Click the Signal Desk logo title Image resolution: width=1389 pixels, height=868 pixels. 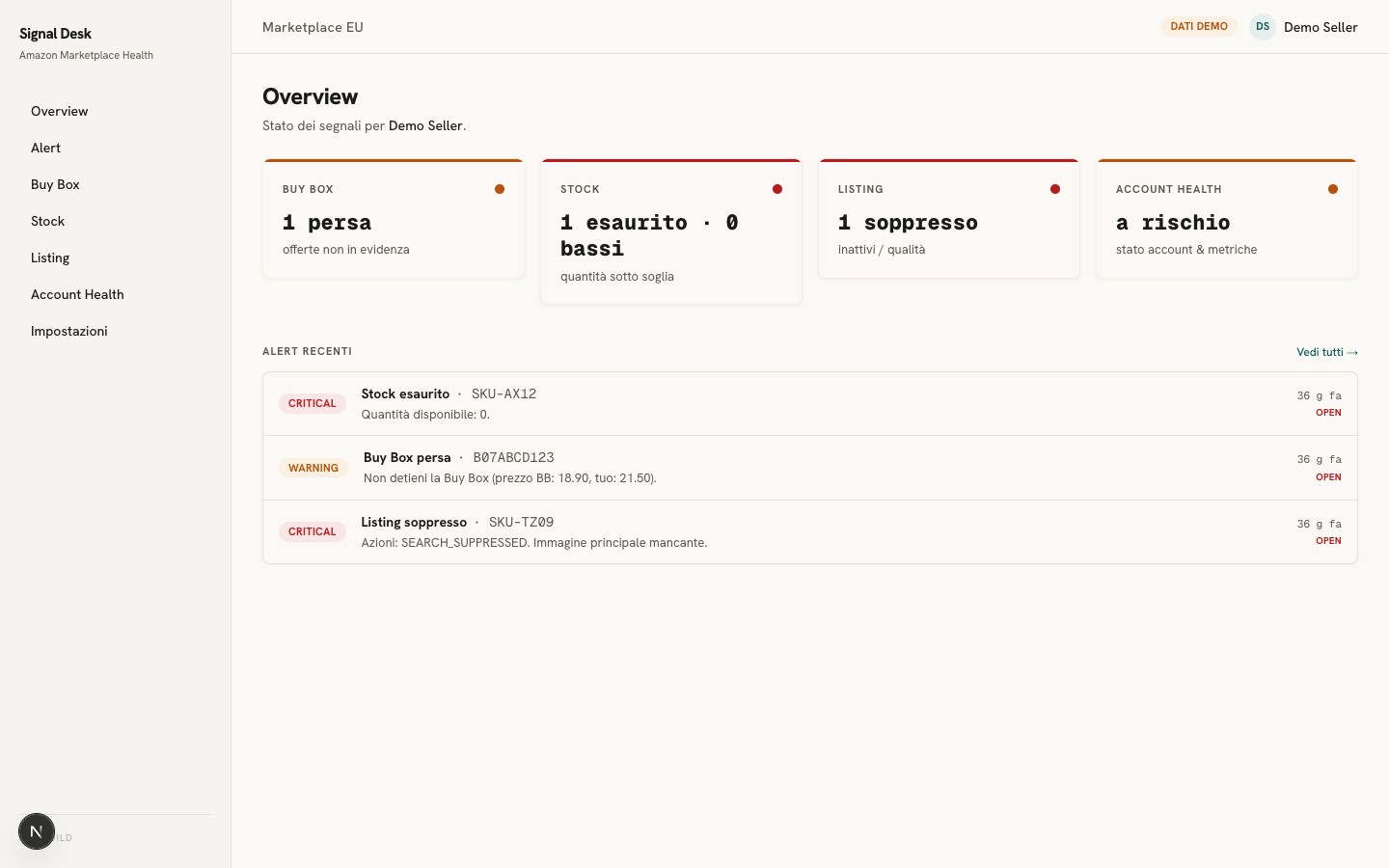(55, 34)
